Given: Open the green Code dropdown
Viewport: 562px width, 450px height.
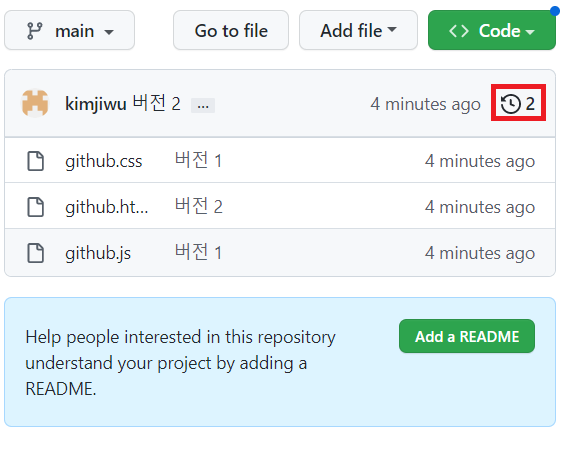Looking at the screenshot, I should click(x=492, y=30).
